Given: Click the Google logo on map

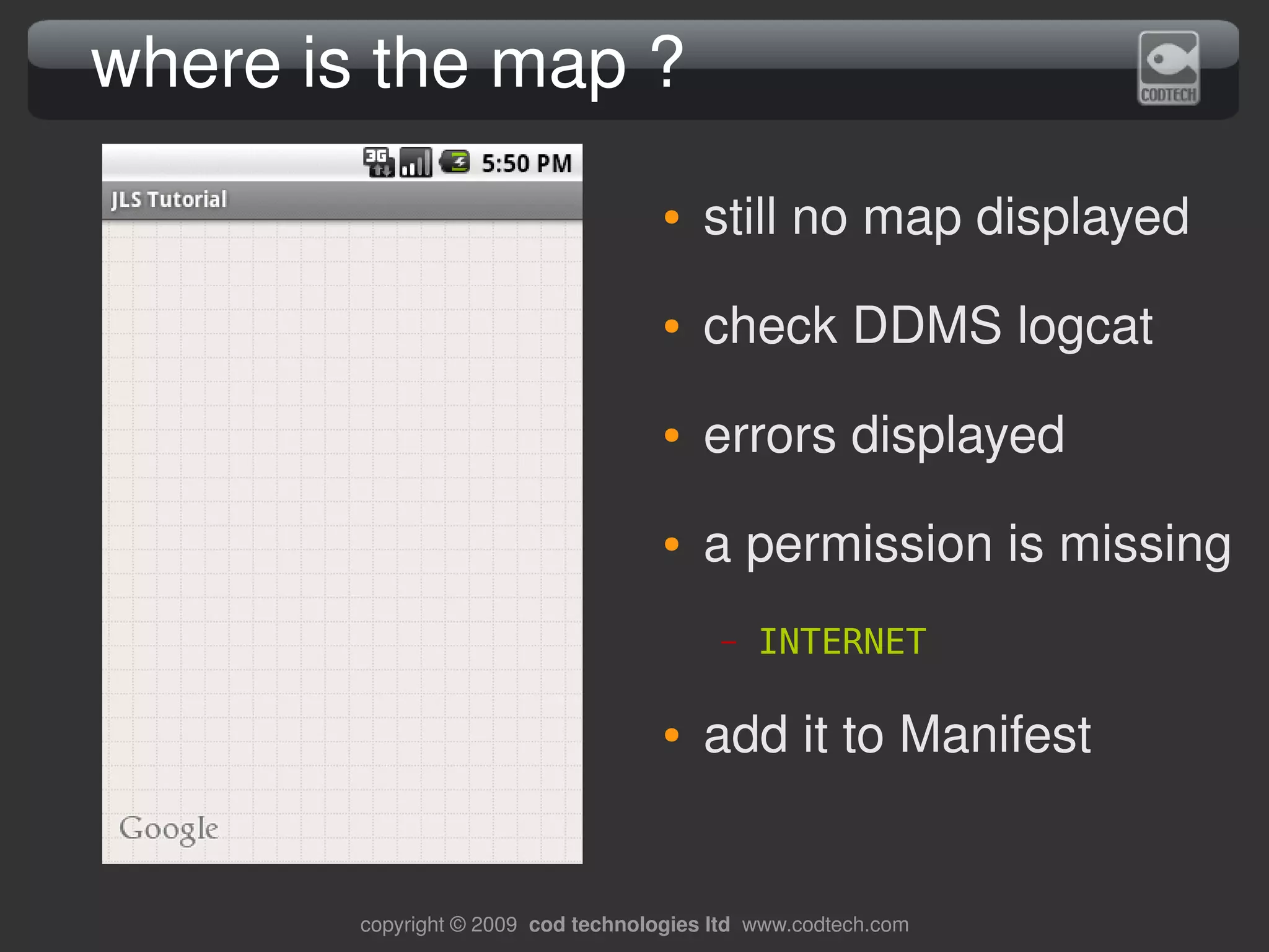Looking at the screenshot, I should point(169,829).
